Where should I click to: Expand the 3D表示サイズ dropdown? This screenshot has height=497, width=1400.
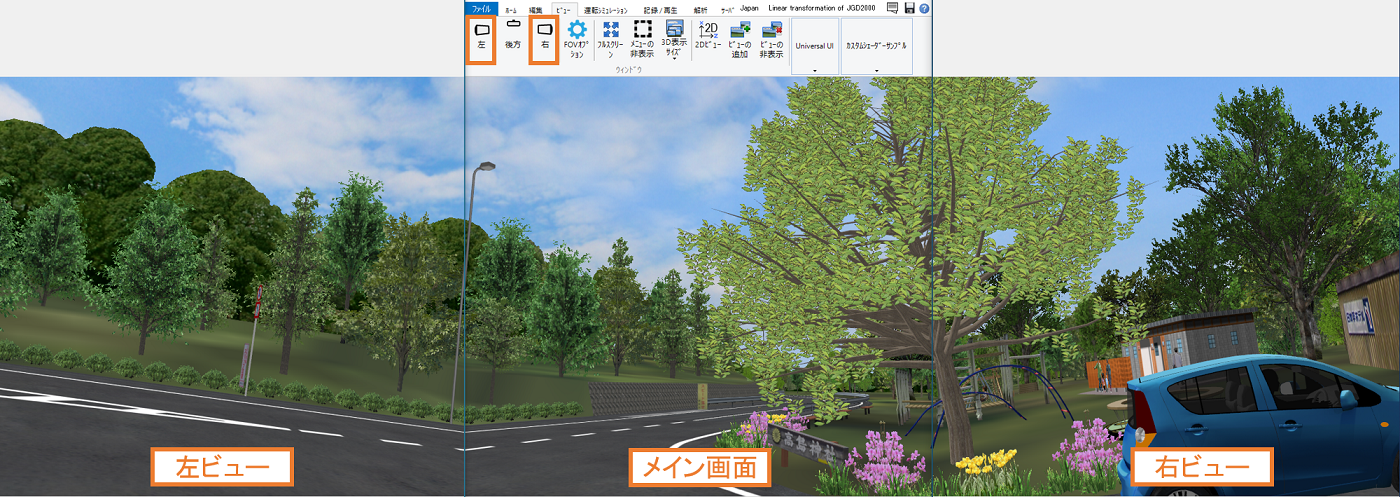point(675,40)
